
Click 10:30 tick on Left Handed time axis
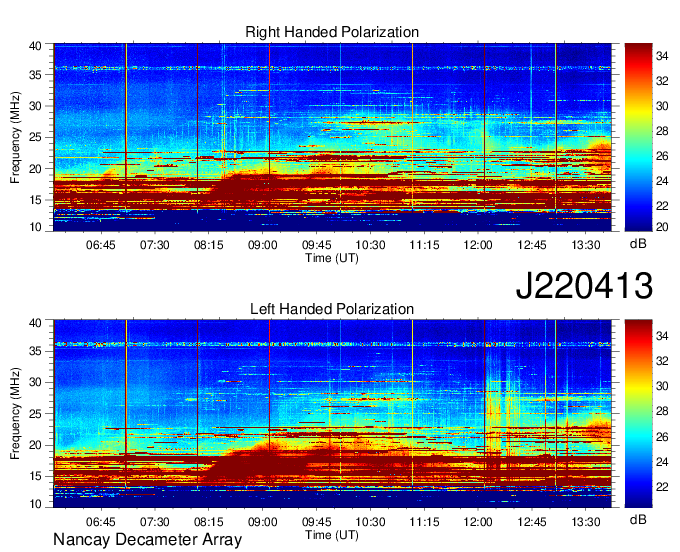click(x=370, y=521)
